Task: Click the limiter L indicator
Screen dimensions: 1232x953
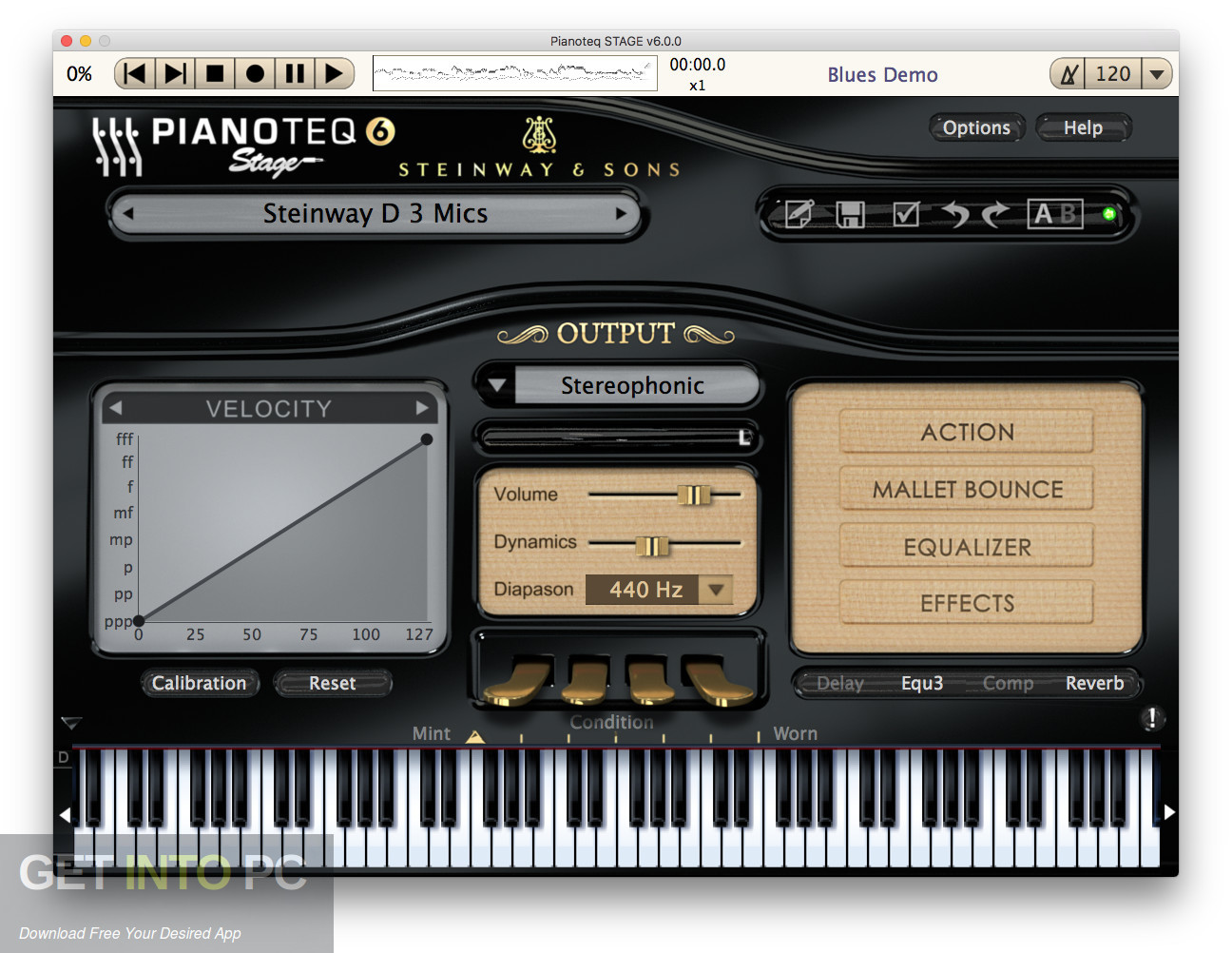Action: [x=745, y=438]
